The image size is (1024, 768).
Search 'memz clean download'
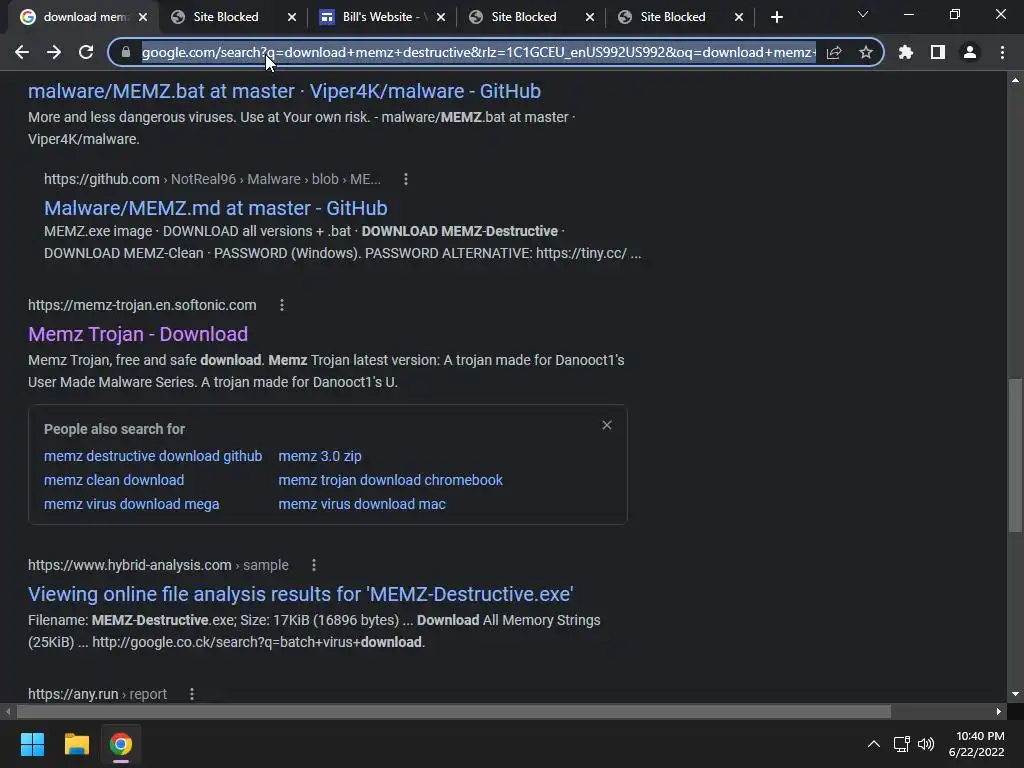(114, 480)
